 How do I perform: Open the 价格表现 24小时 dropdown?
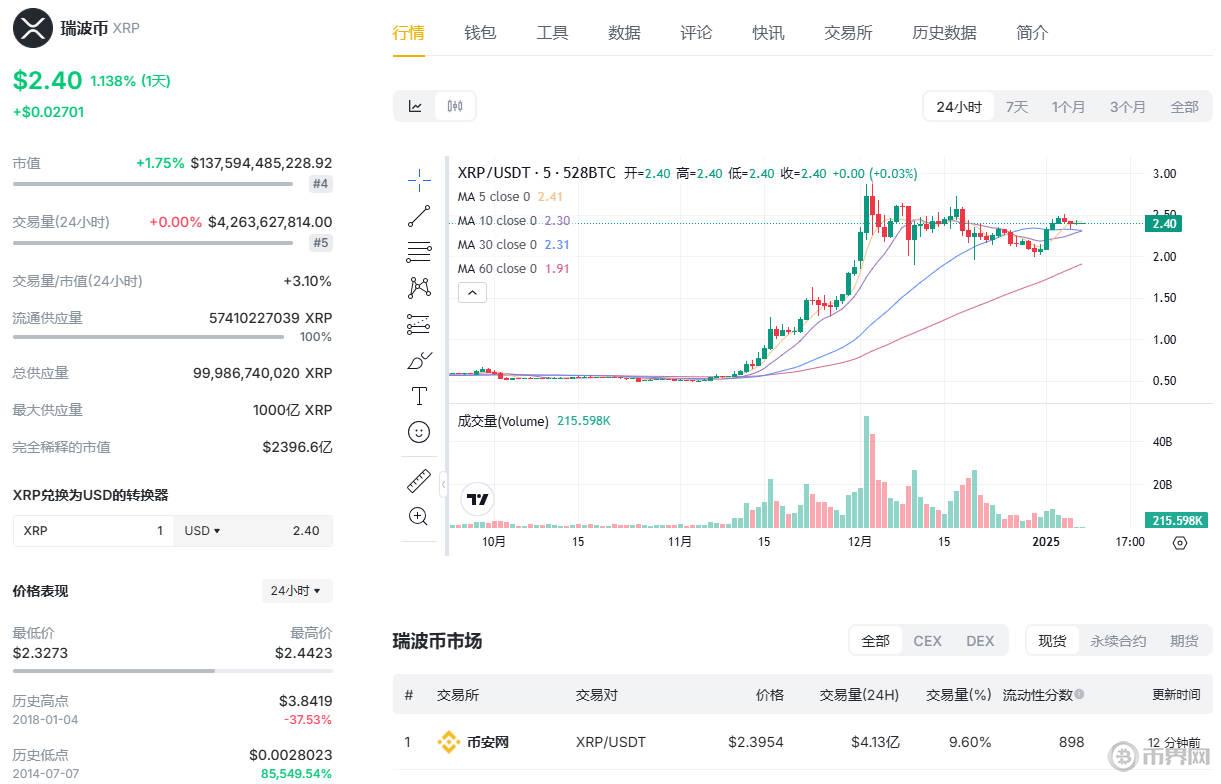(x=297, y=591)
